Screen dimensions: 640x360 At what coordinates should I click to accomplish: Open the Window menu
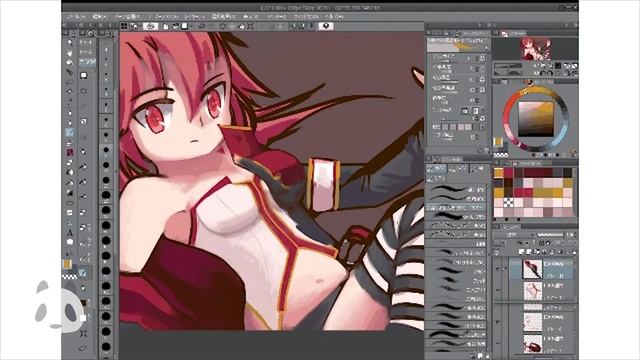306,17
